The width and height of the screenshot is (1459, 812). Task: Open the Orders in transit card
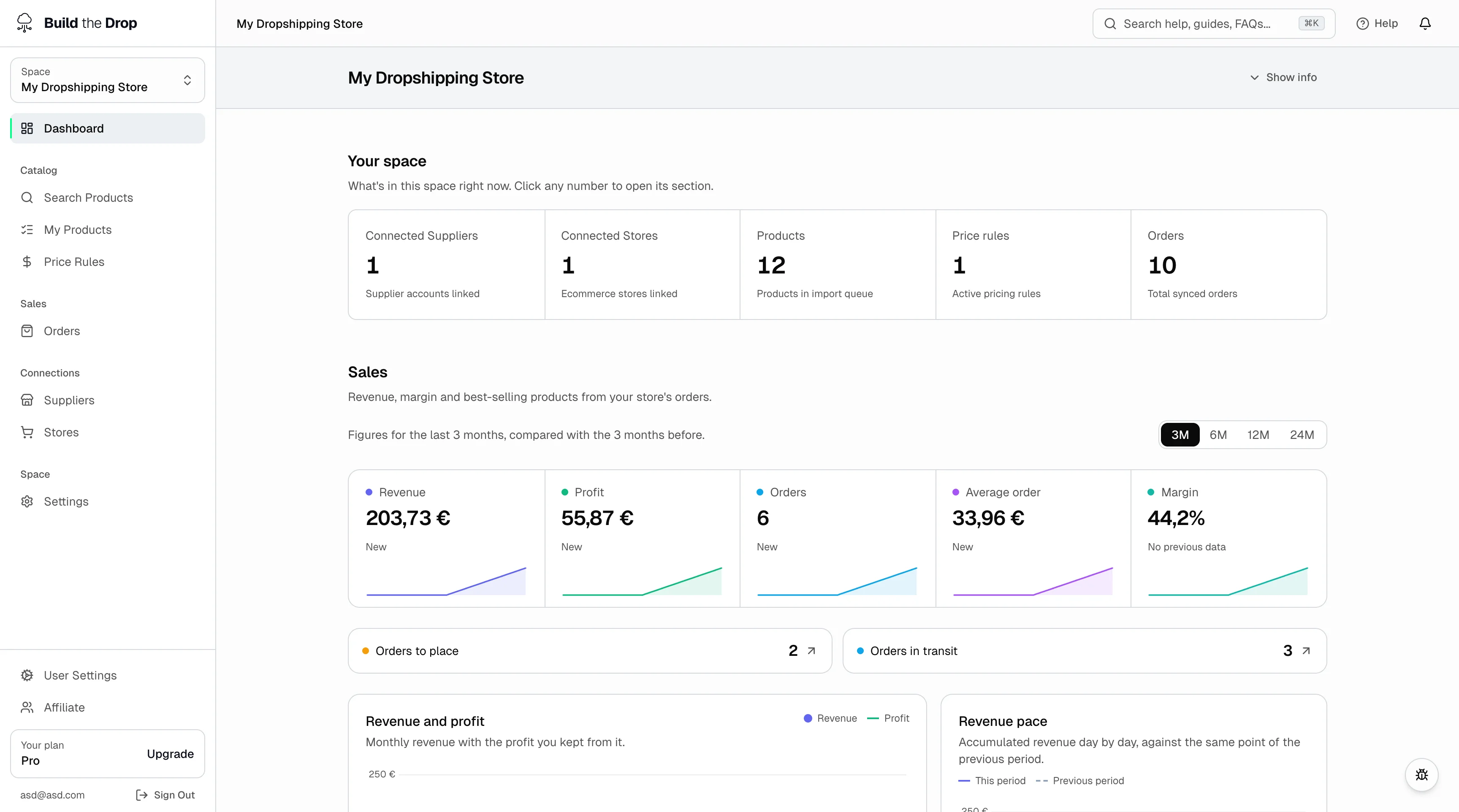1085,651
